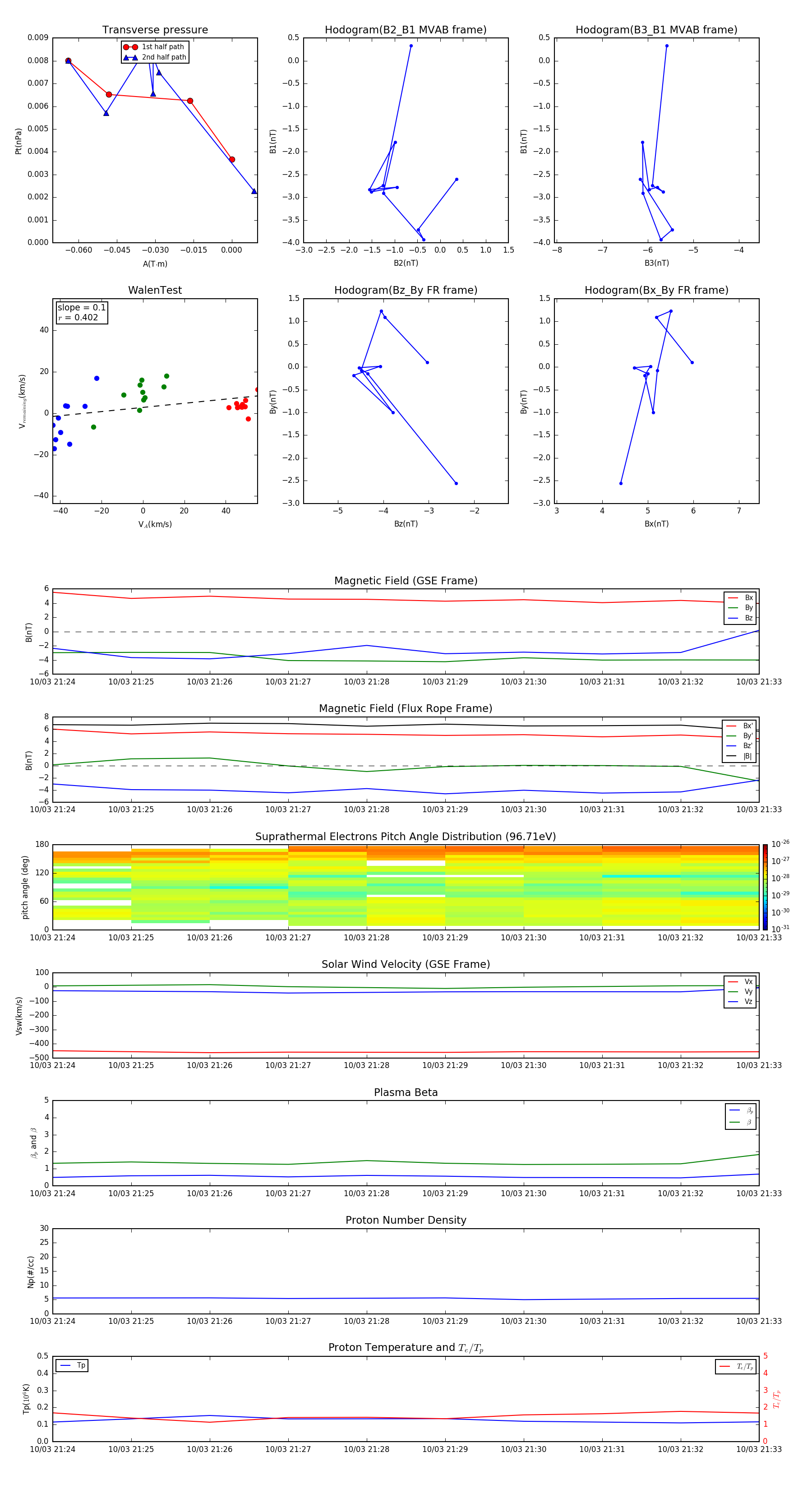This screenshot has width=812, height=1489.
Task: Click the 'Proton Number Density' title
Action: [x=406, y=1220]
